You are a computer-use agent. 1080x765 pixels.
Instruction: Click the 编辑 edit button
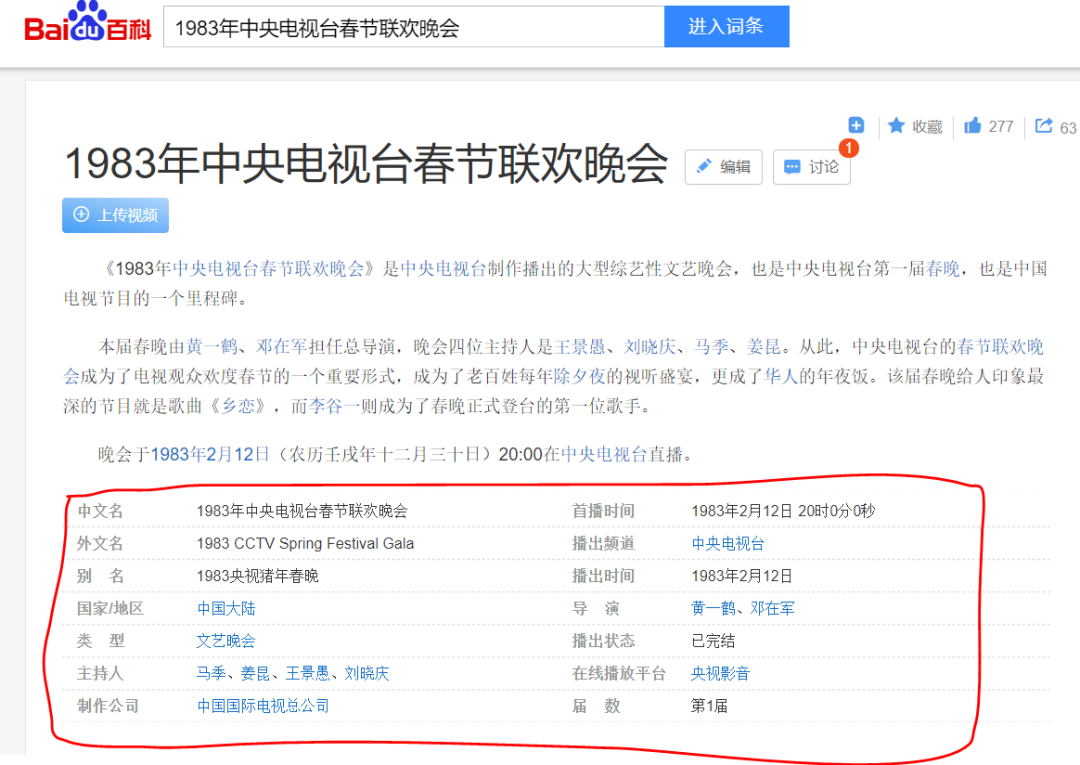coord(723,167)
